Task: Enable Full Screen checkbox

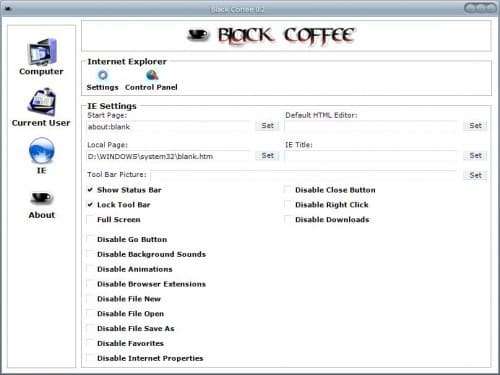Action: 90,219
